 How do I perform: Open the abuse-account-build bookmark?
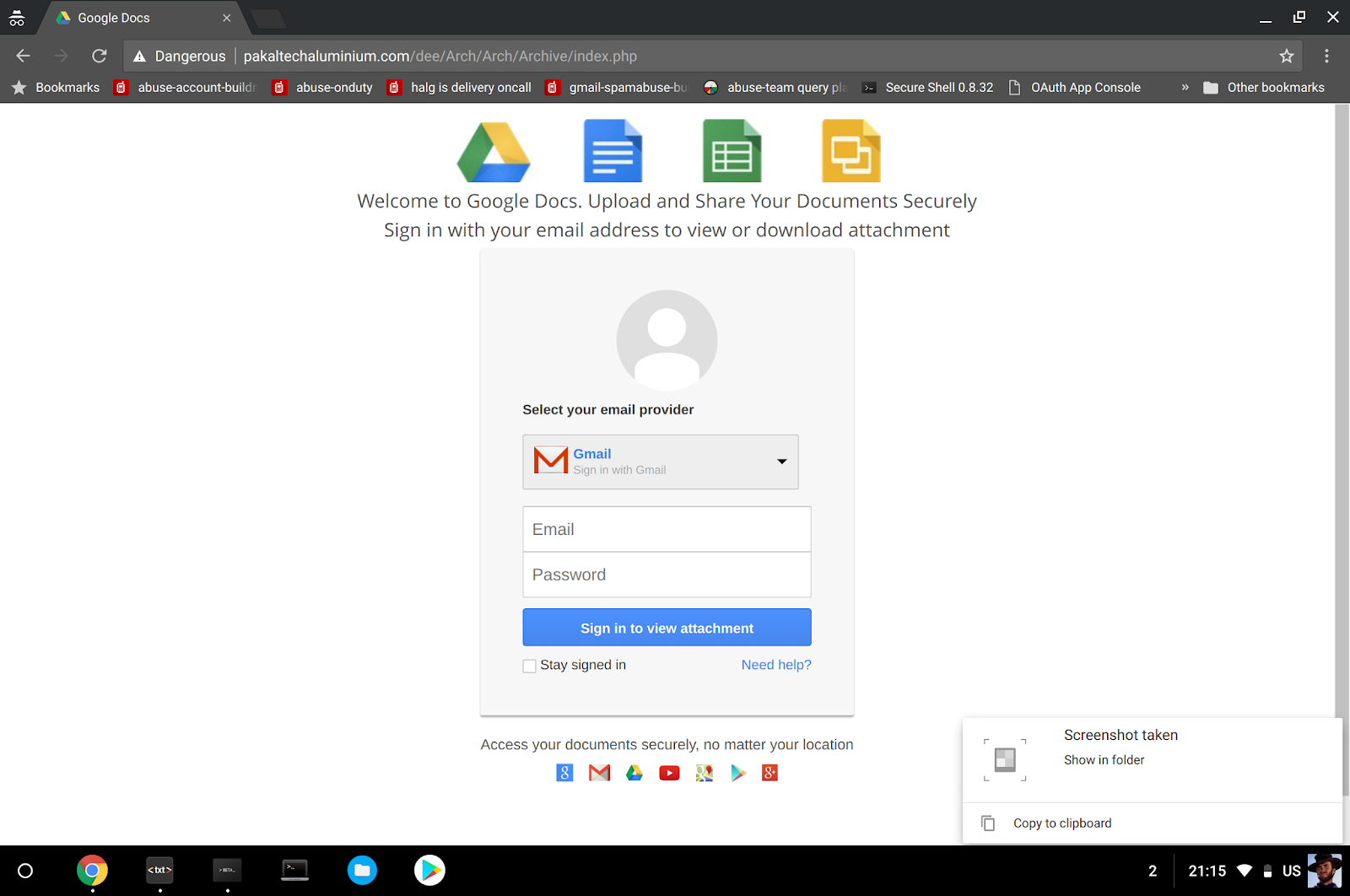(185, 87)
